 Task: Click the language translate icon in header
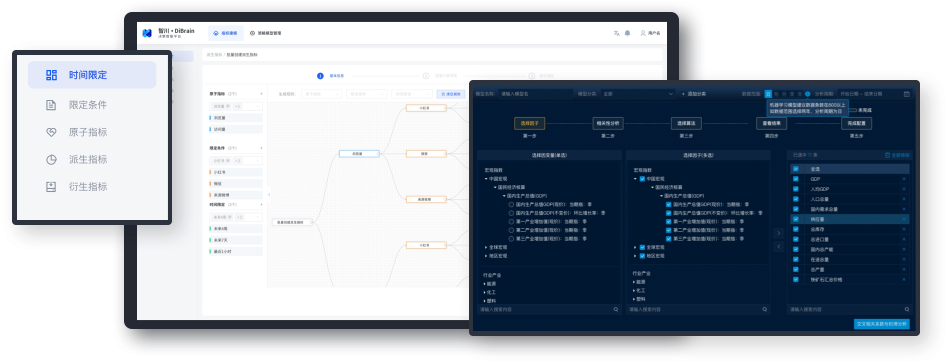click(616, 33)
